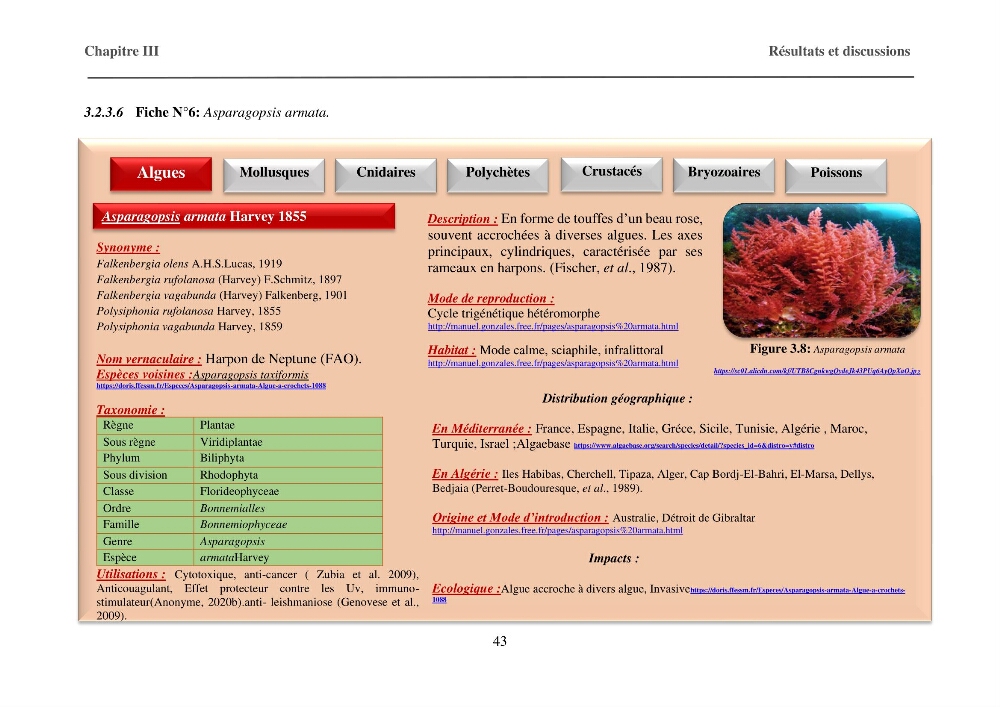1000x707 pixels.
Task: Switch to the Mollusques tab
Action: pyautogui.click(x=274, y=175)
